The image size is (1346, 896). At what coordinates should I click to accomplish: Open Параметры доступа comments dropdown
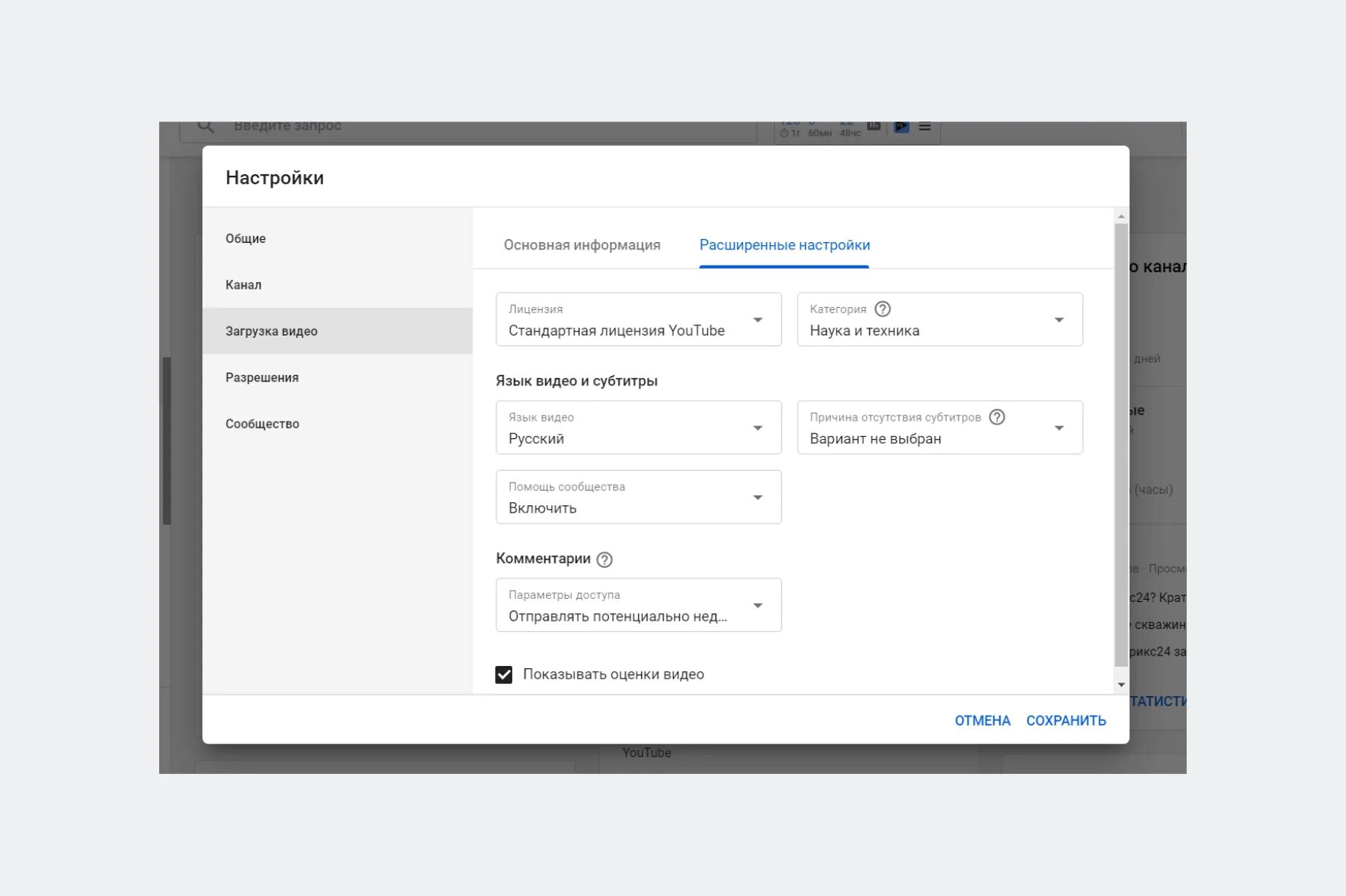638,605
